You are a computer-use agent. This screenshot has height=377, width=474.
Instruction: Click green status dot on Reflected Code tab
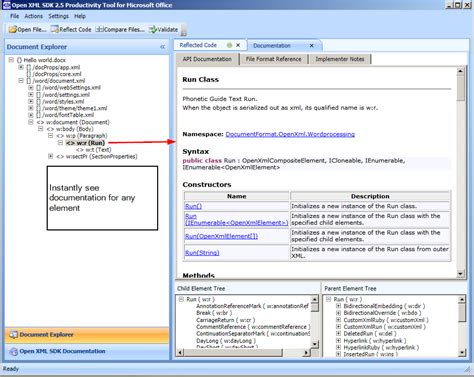click(x=229, y=45)
